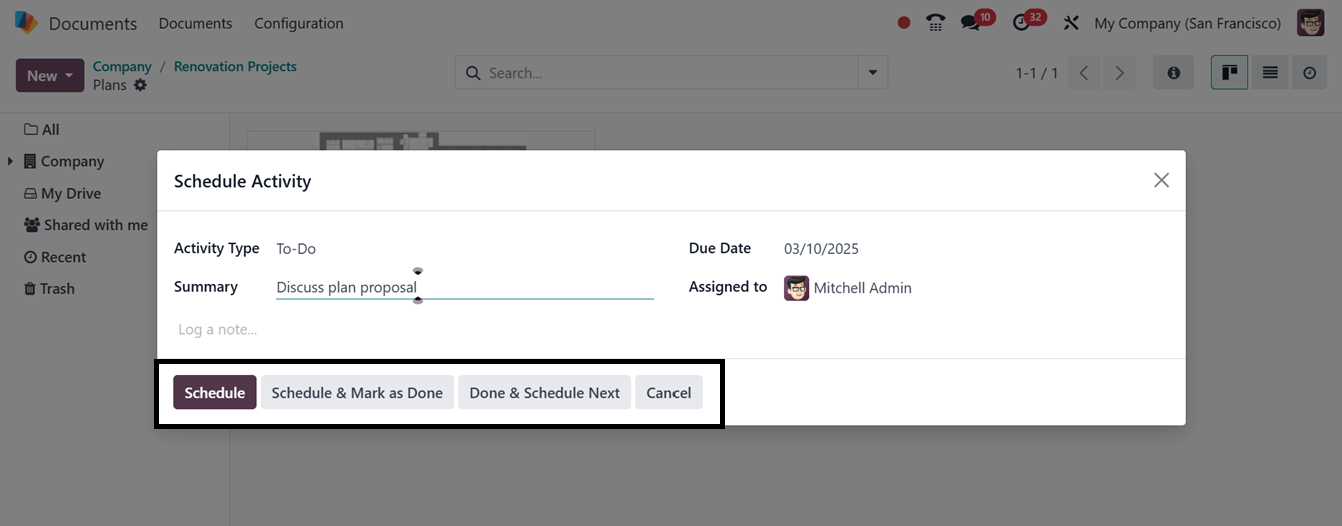The width and height of the screenshot is (1342, 526).
Task: Click the Schedule button
Action: [214, 393]
